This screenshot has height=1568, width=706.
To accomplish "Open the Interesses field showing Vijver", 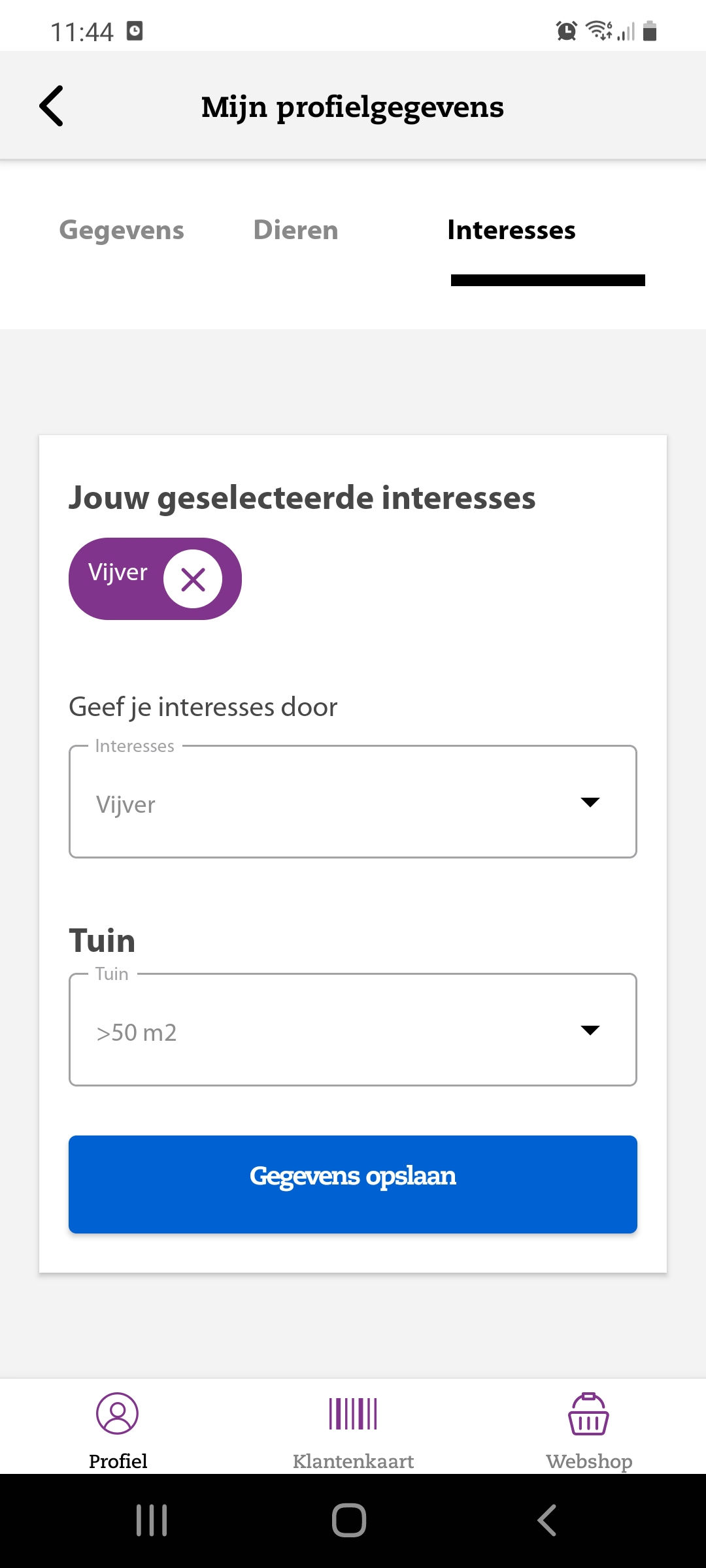I will click(x=353, y=802).
